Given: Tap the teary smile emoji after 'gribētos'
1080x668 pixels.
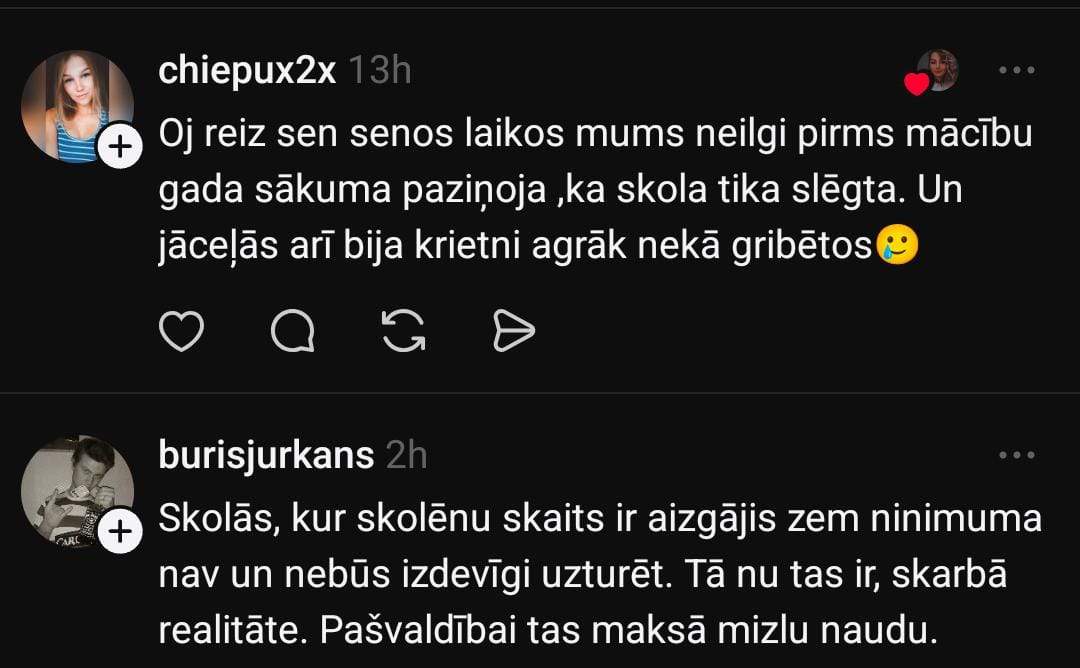Looking at the screenshot, I should (897, 246).
